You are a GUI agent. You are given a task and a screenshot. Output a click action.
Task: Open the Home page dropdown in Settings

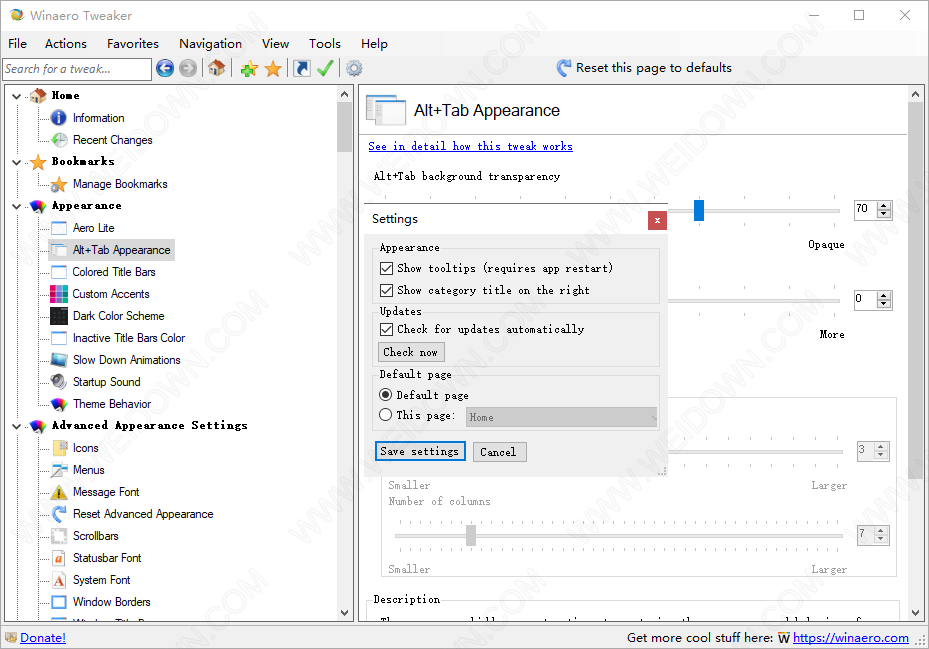point(562,417)
